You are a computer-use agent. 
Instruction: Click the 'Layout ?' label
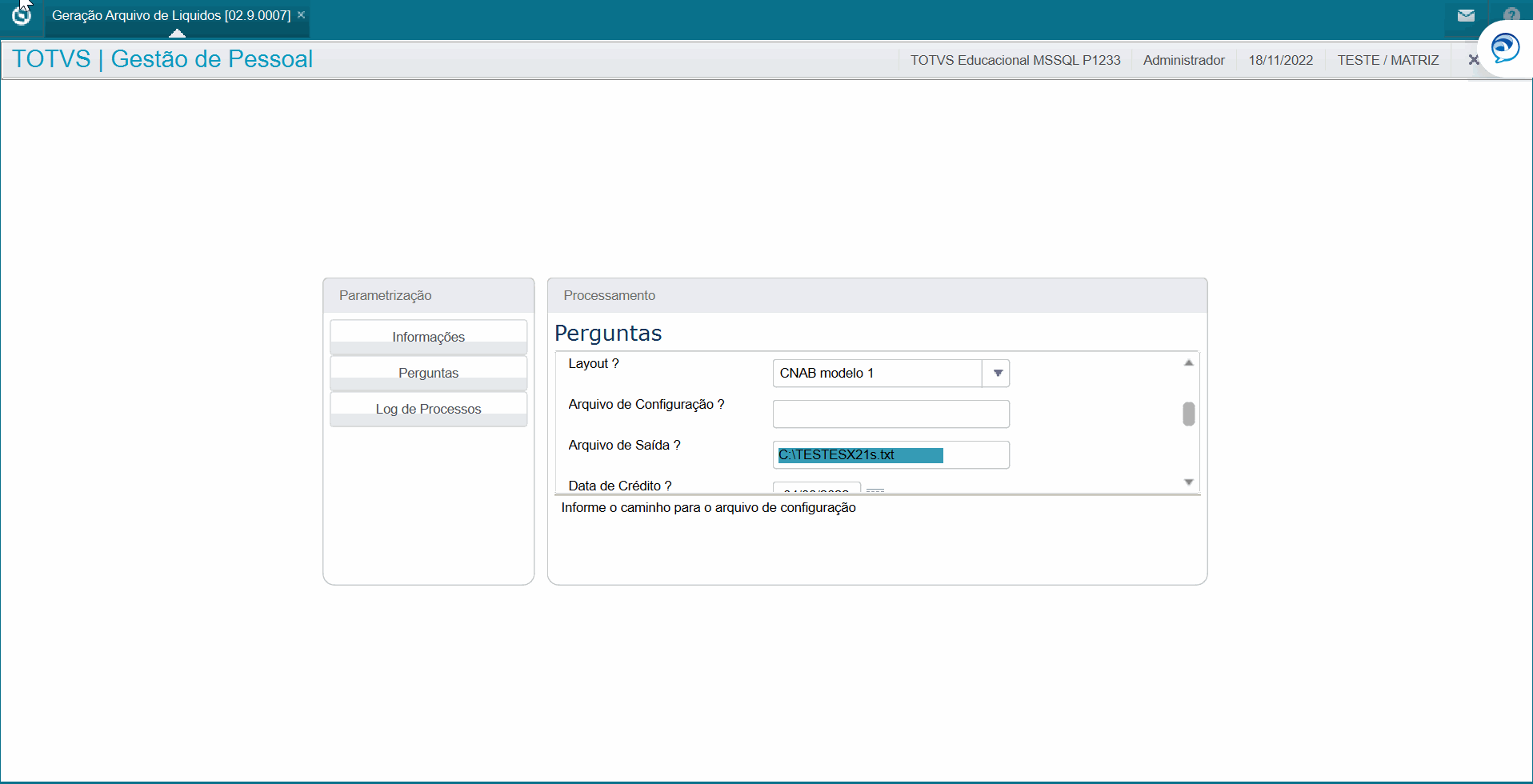click(x=593, y=363)
